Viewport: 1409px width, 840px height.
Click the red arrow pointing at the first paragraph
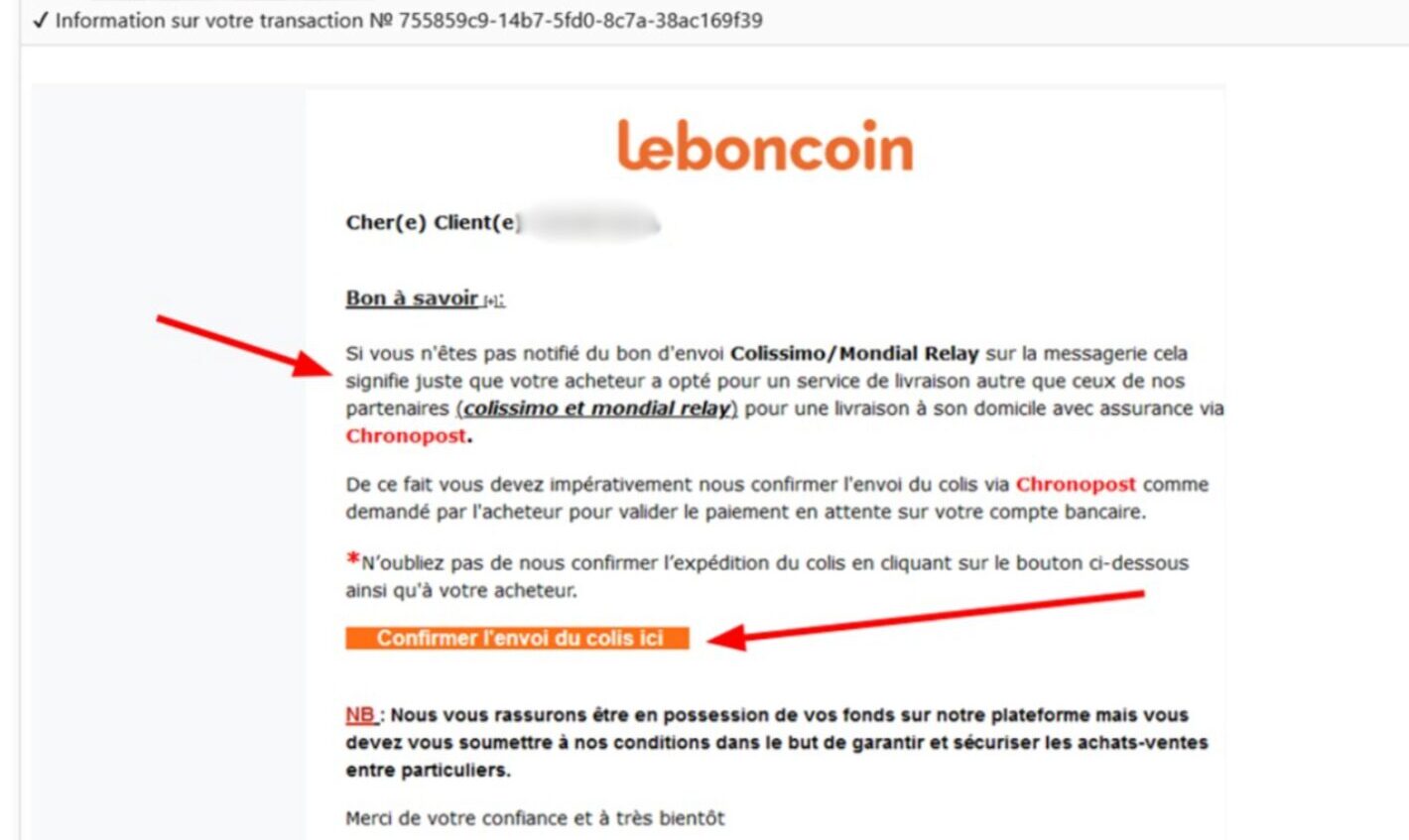244,345
